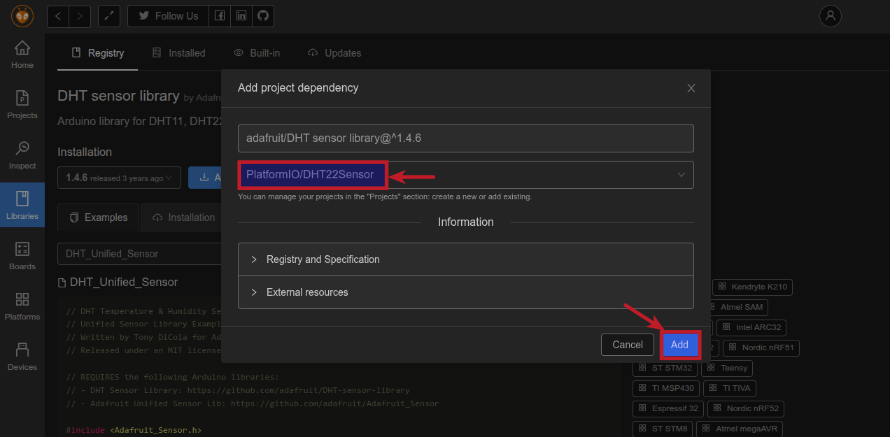890x437 pixels.
Task: Click the GitHub icon in top toolbar
Action: click(x=262, y=16)
